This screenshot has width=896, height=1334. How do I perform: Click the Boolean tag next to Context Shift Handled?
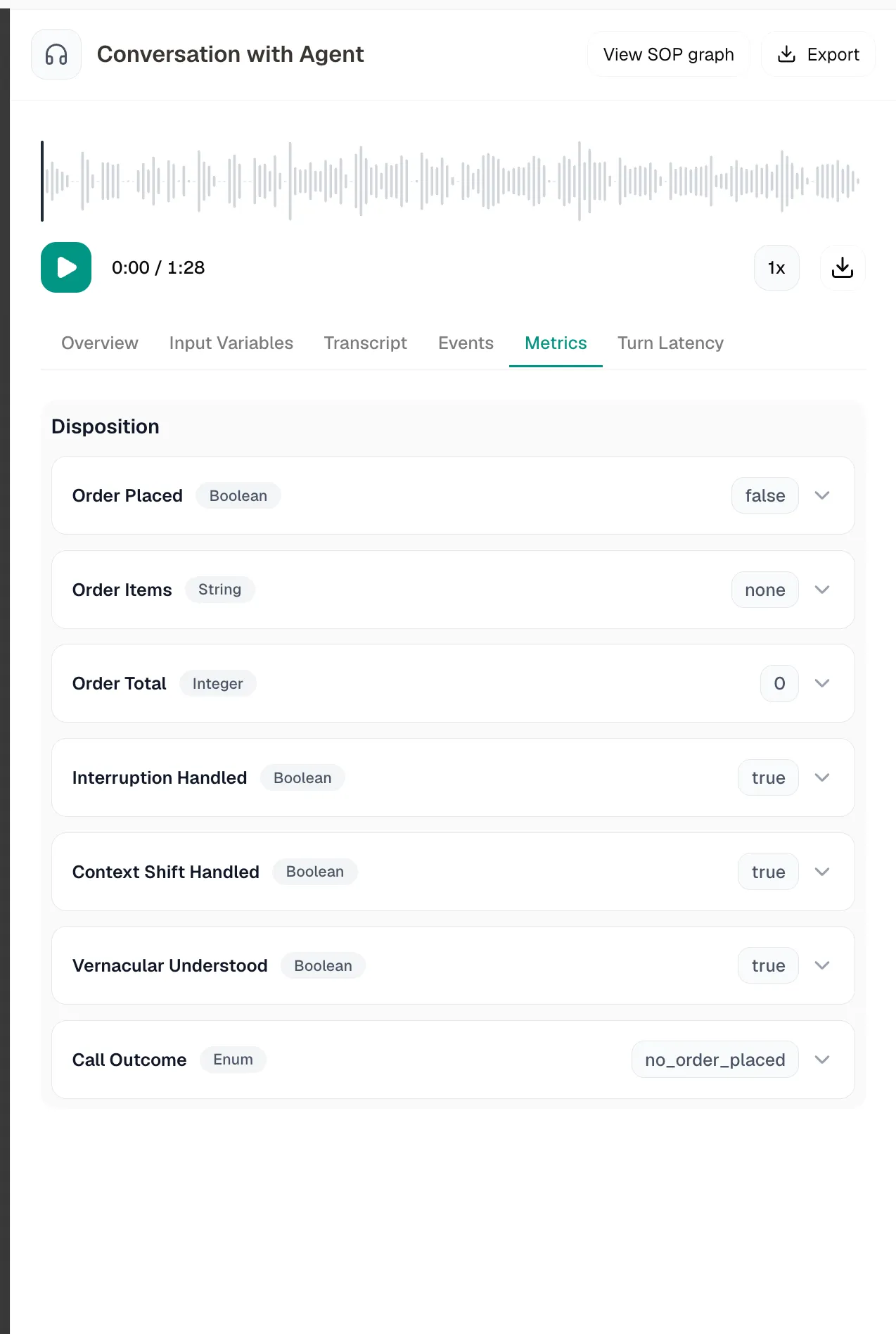tap(315, 872)
